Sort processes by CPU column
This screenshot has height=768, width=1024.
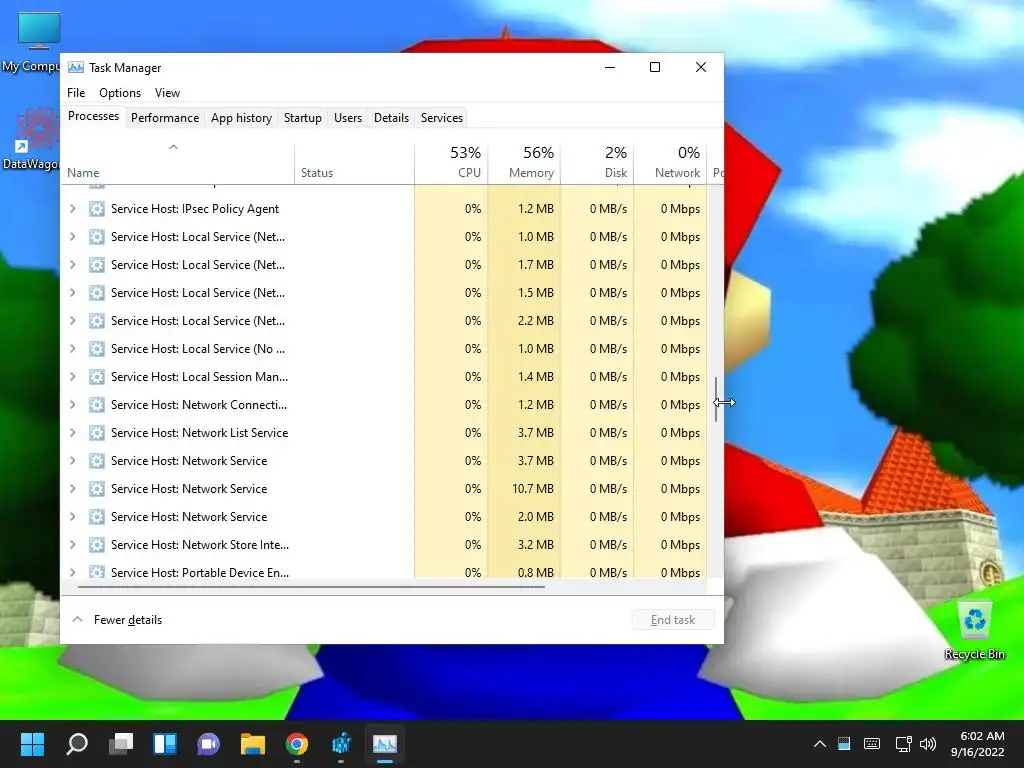(451, 163)
